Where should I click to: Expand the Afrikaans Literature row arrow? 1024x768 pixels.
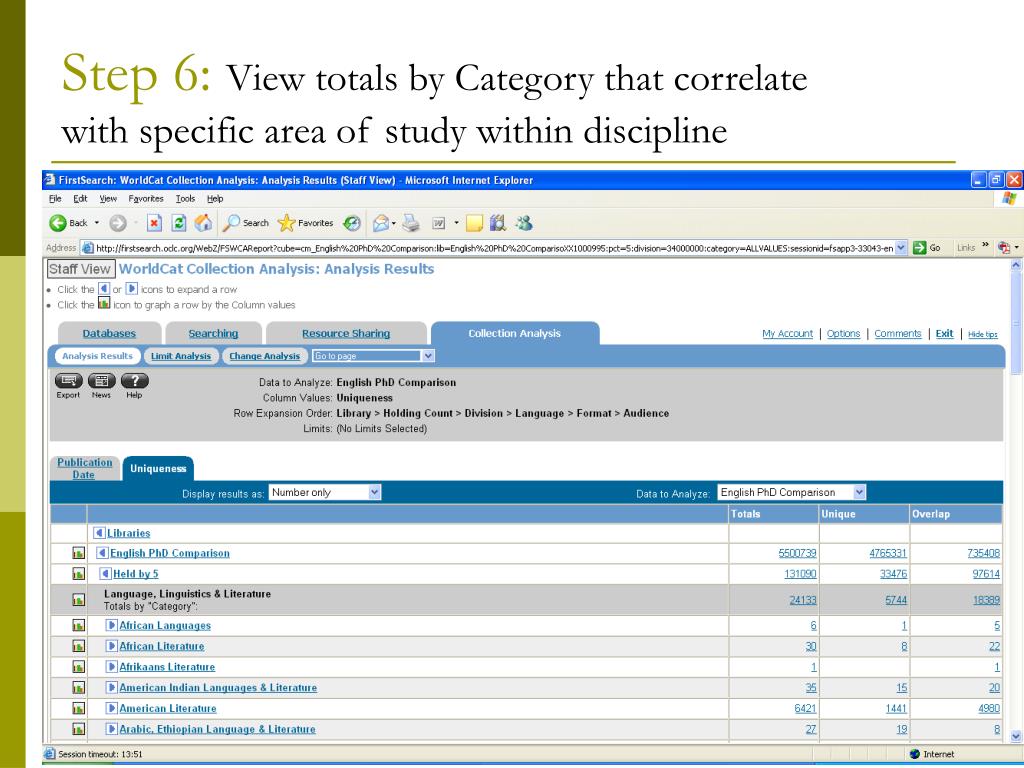pos(112,667)
